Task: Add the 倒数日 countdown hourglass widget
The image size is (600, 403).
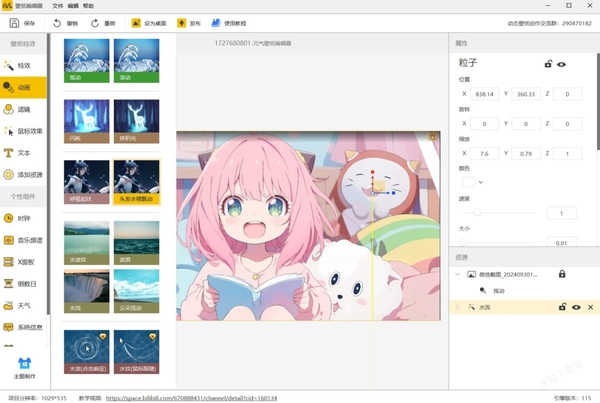Action: click(23, 284)
